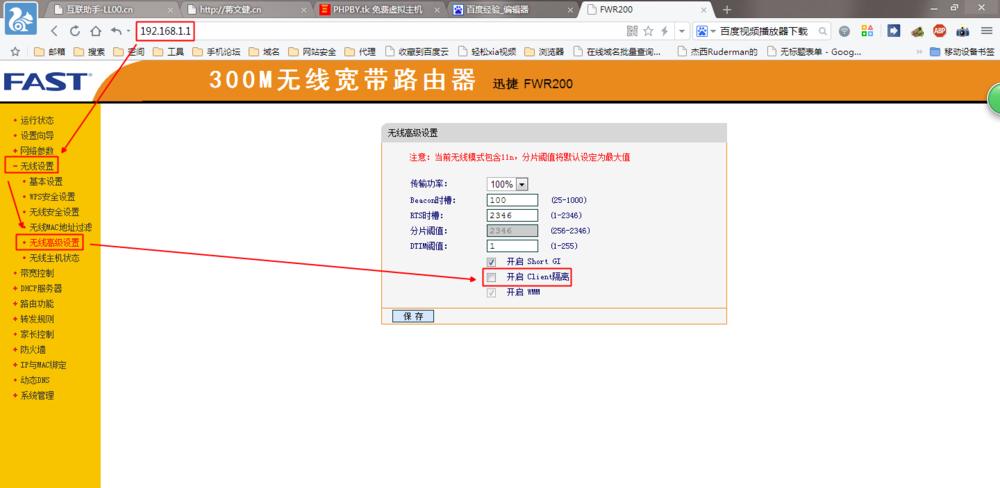Open WPS安全设置 in the sidebar
1000x488 pixels.
[x=52, y=196]
